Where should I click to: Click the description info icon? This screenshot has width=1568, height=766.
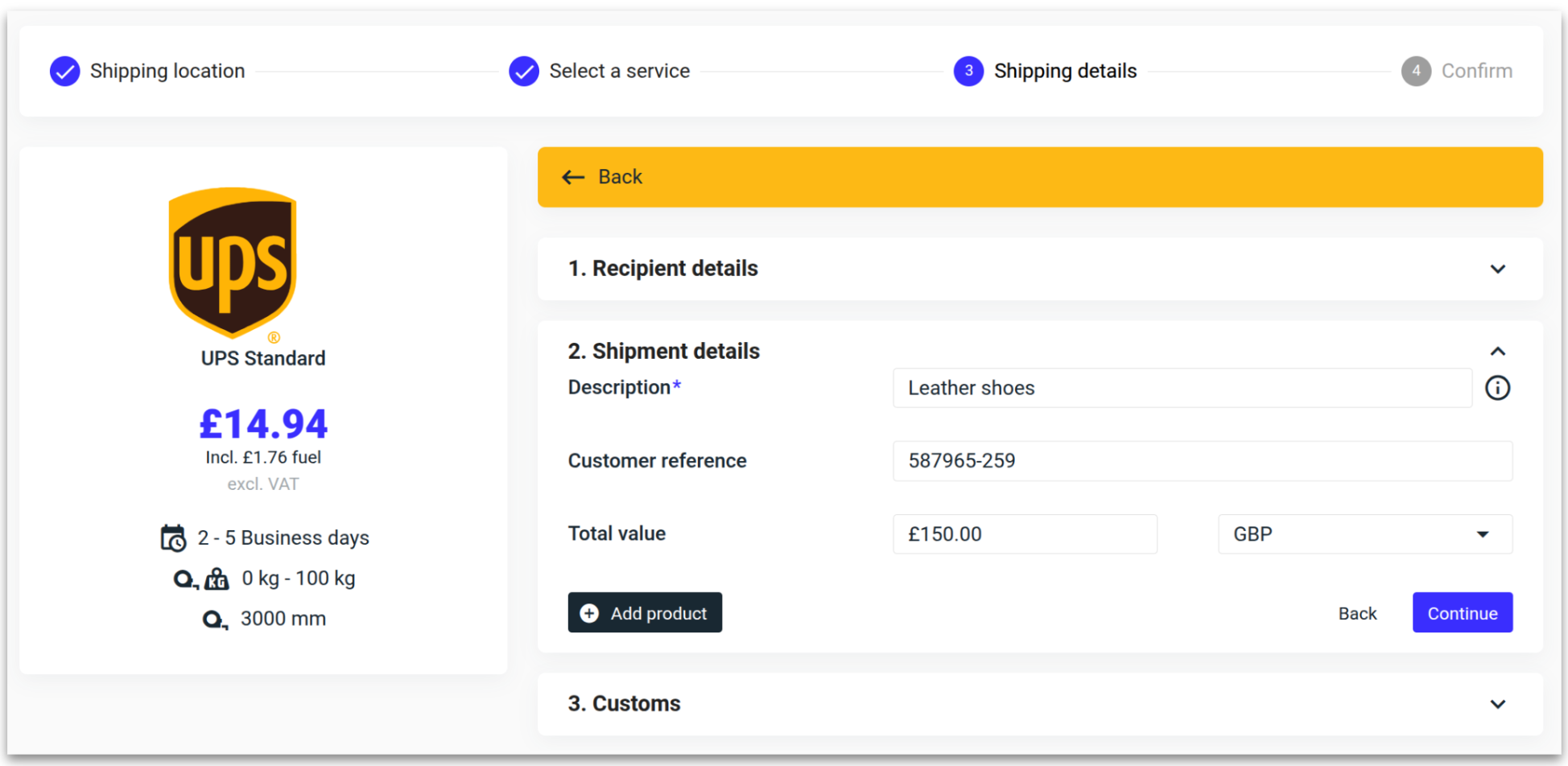tap(1497, 388)
